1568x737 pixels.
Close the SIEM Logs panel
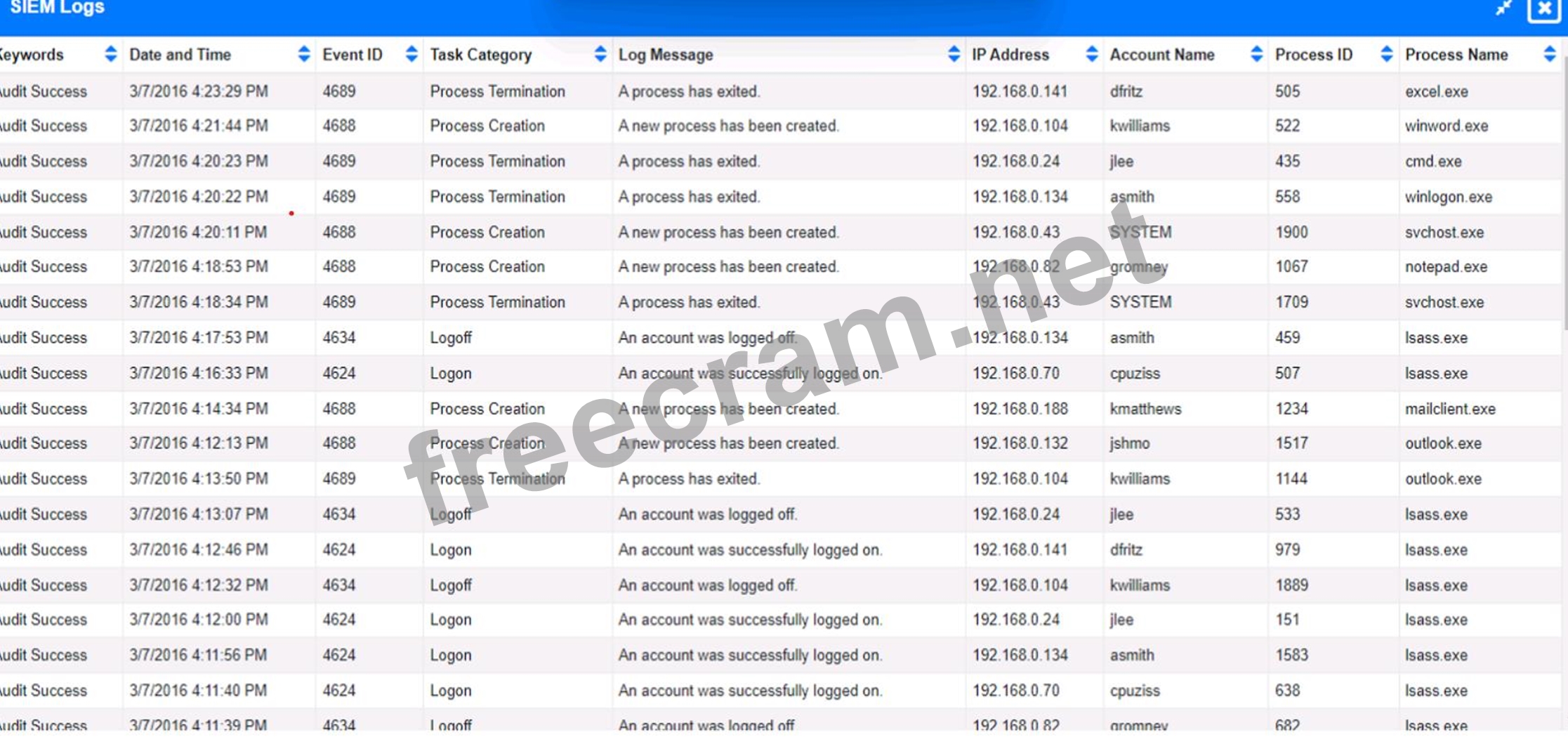pos(1543,9)
